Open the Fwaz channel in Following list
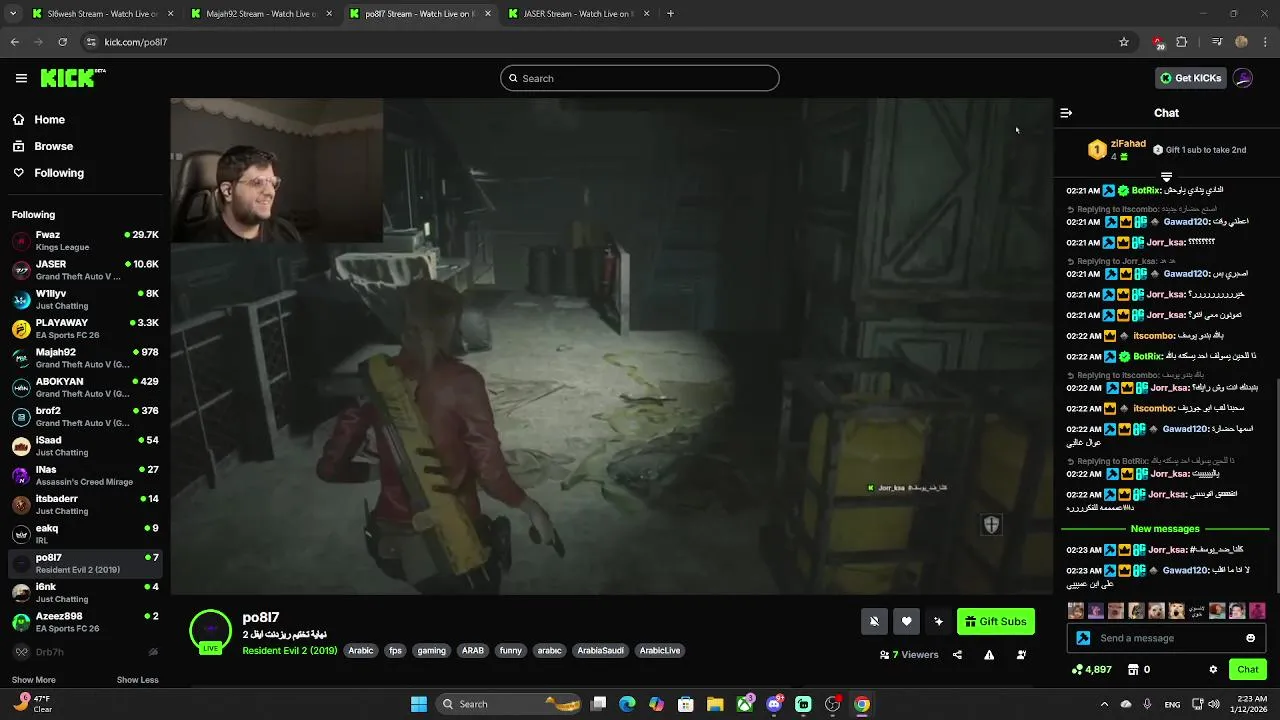This screenshot has width=1280, height=720. [84, 241]
